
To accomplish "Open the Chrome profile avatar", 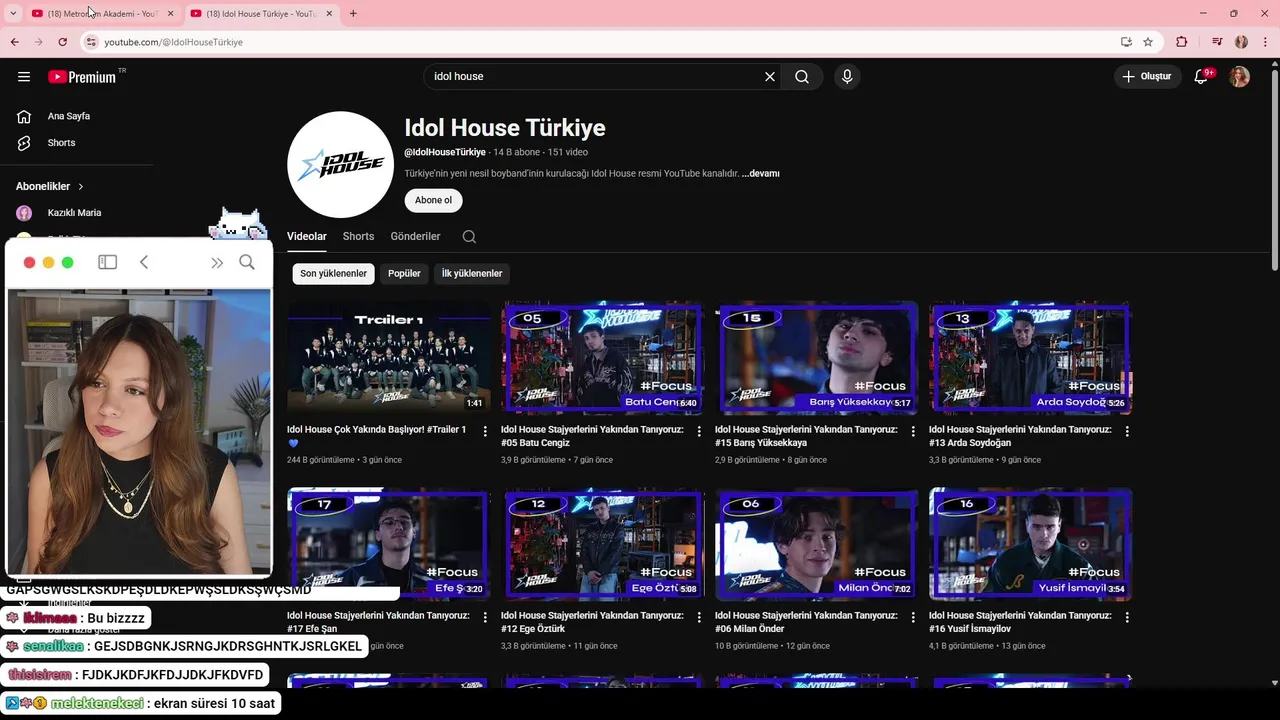I will pyautogui.click(x=1241, y=42).
